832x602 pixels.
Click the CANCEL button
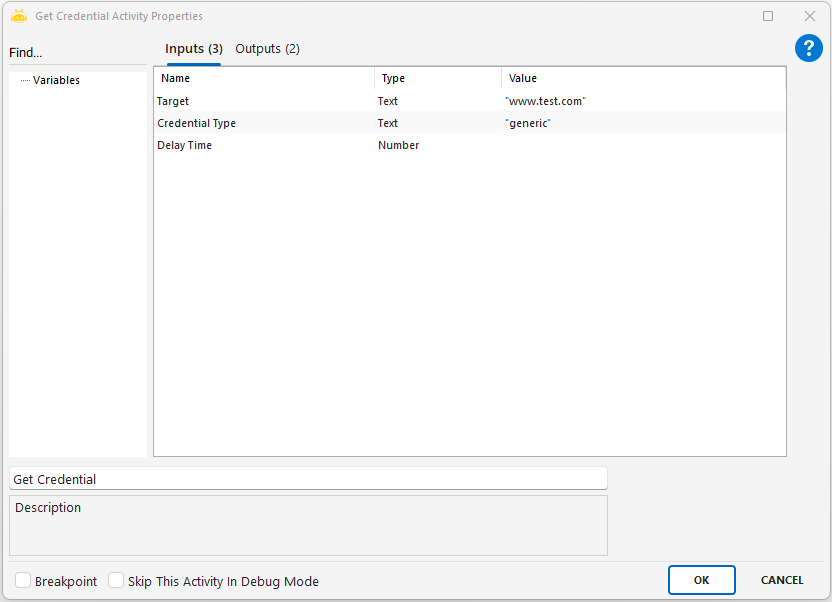click(781, 580)
